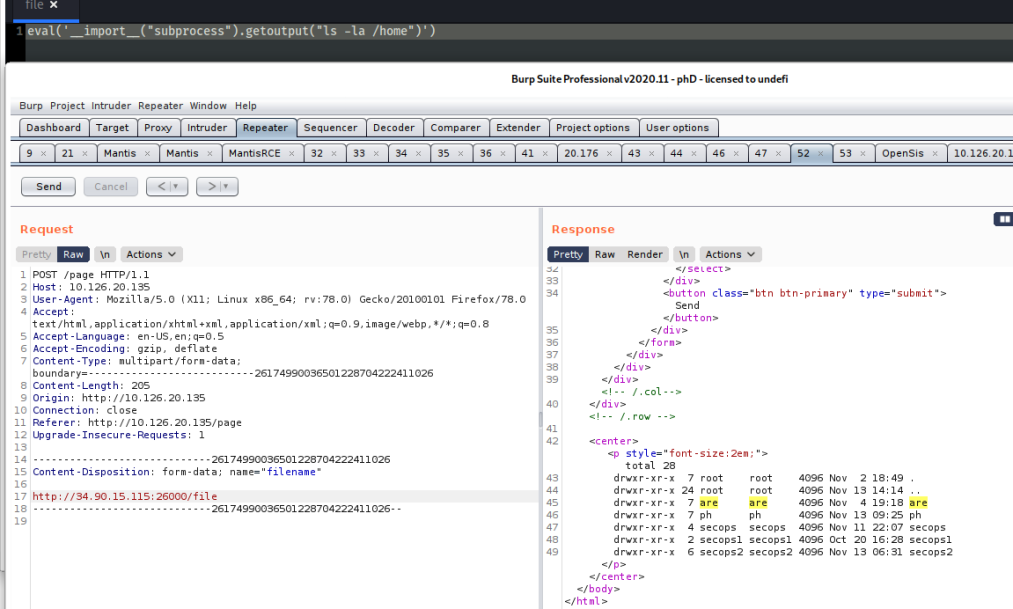Click the 'total 28' response line
Viewport: 1013px width, 609px height.
tap(650, 466)
